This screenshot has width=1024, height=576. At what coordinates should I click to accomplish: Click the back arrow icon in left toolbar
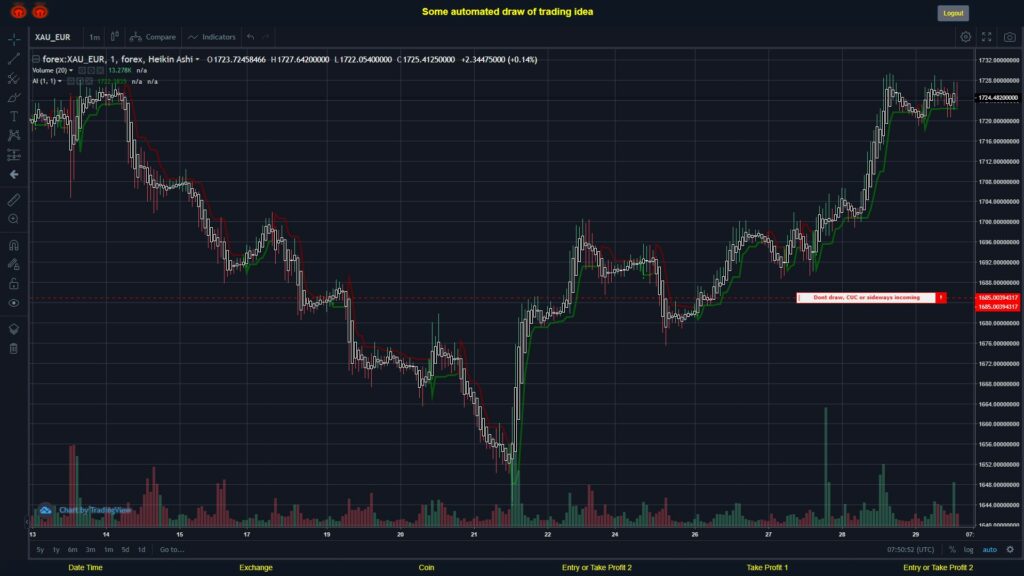pyautogui.click(x=14, y=174)
